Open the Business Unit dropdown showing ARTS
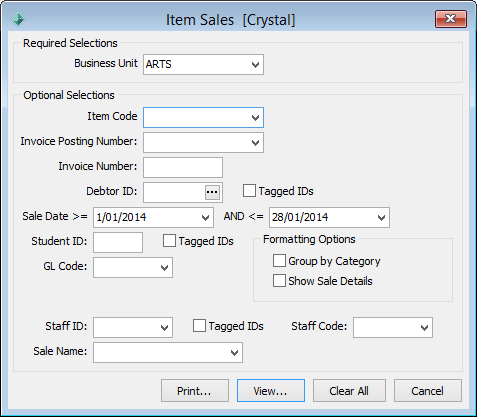The image size is (477, 417). coord(203,64)
